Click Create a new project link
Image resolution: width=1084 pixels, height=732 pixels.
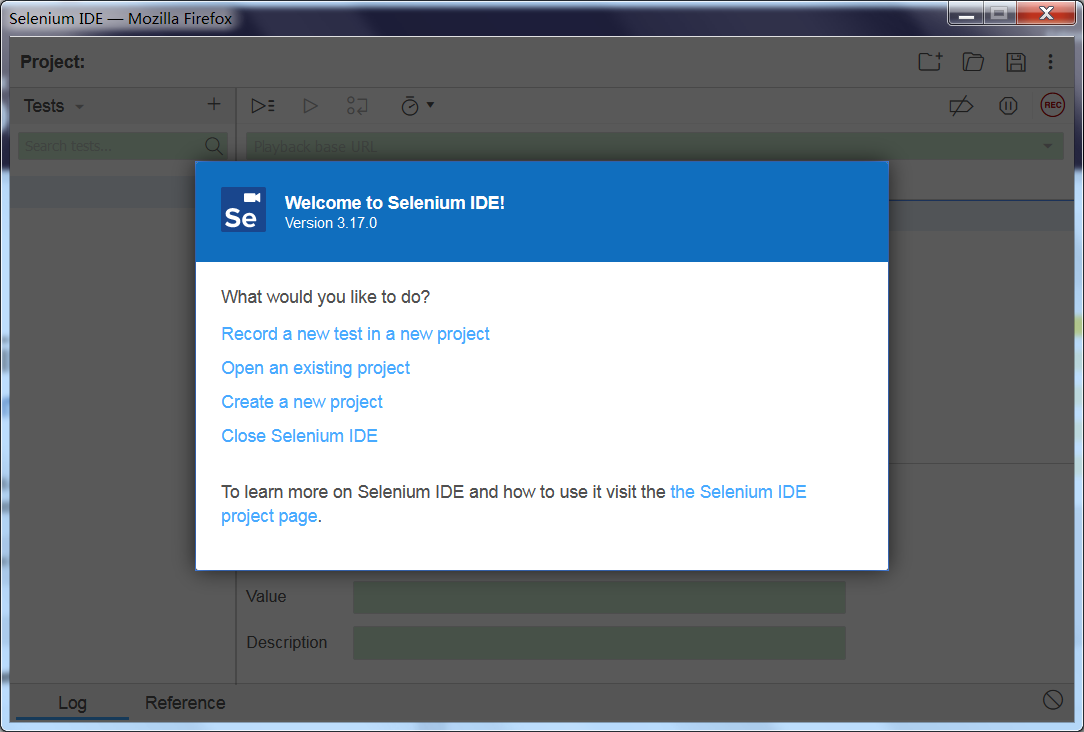point(301,402)
